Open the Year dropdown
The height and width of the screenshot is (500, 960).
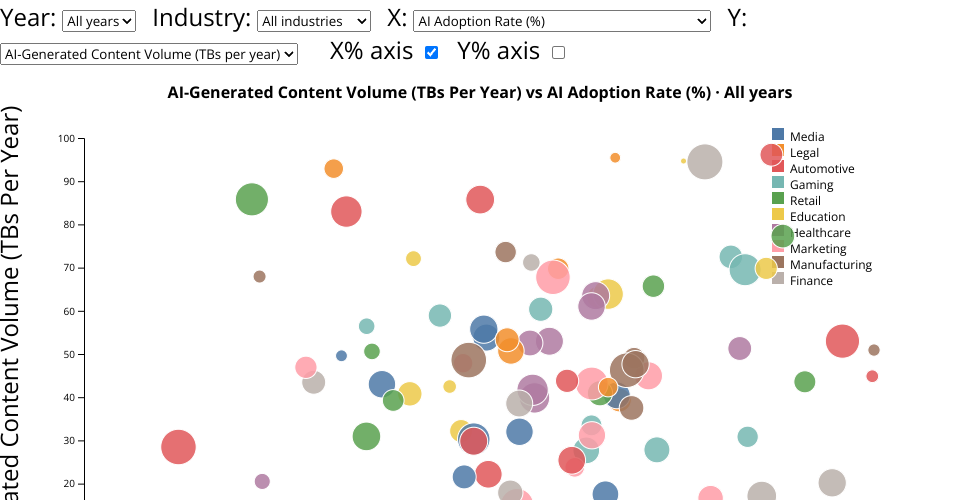point(98,21)
